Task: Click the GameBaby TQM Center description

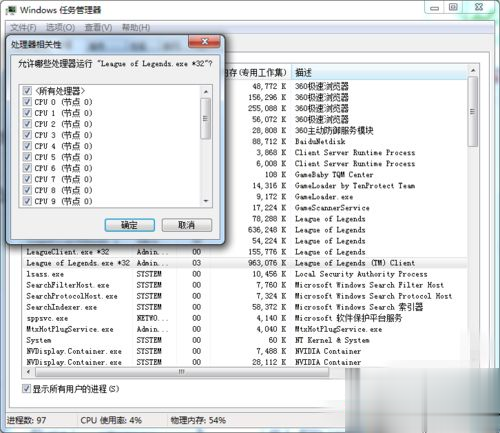Action: (x=334, y=174)
